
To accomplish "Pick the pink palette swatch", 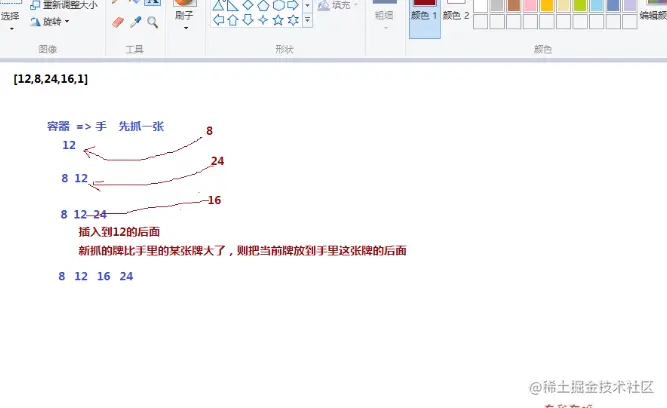I will (530, 5).
